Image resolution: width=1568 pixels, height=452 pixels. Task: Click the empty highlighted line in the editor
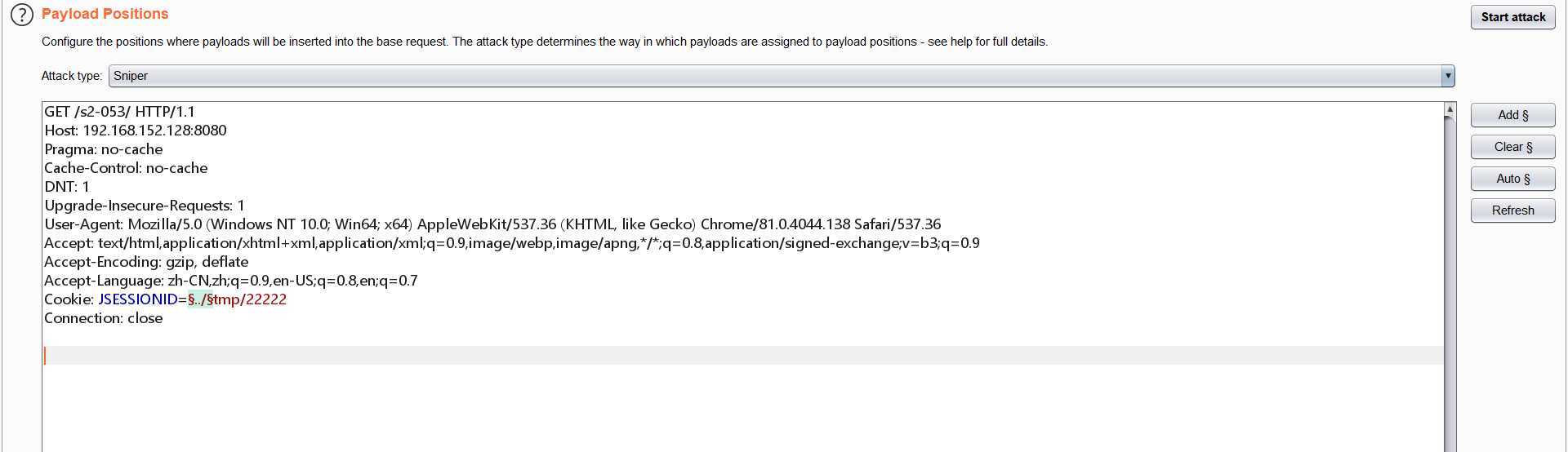[x=735, y=356]
